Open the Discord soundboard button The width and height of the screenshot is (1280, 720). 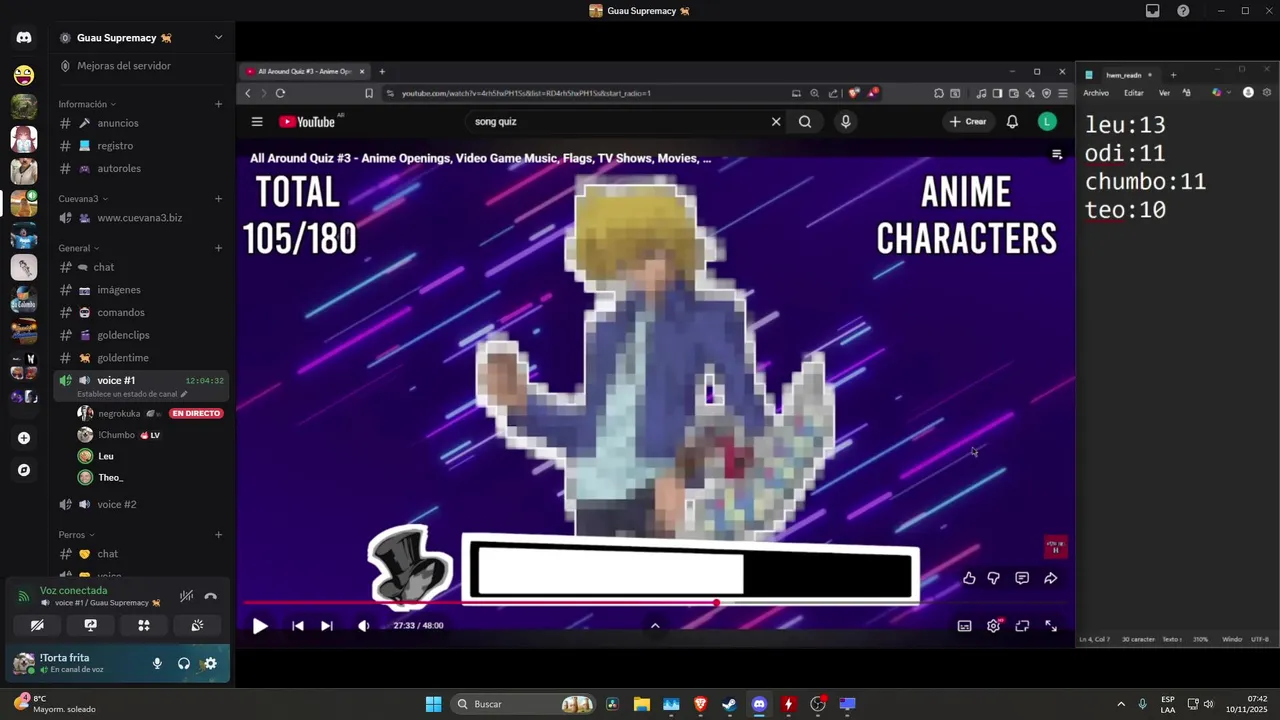(197, 625)
